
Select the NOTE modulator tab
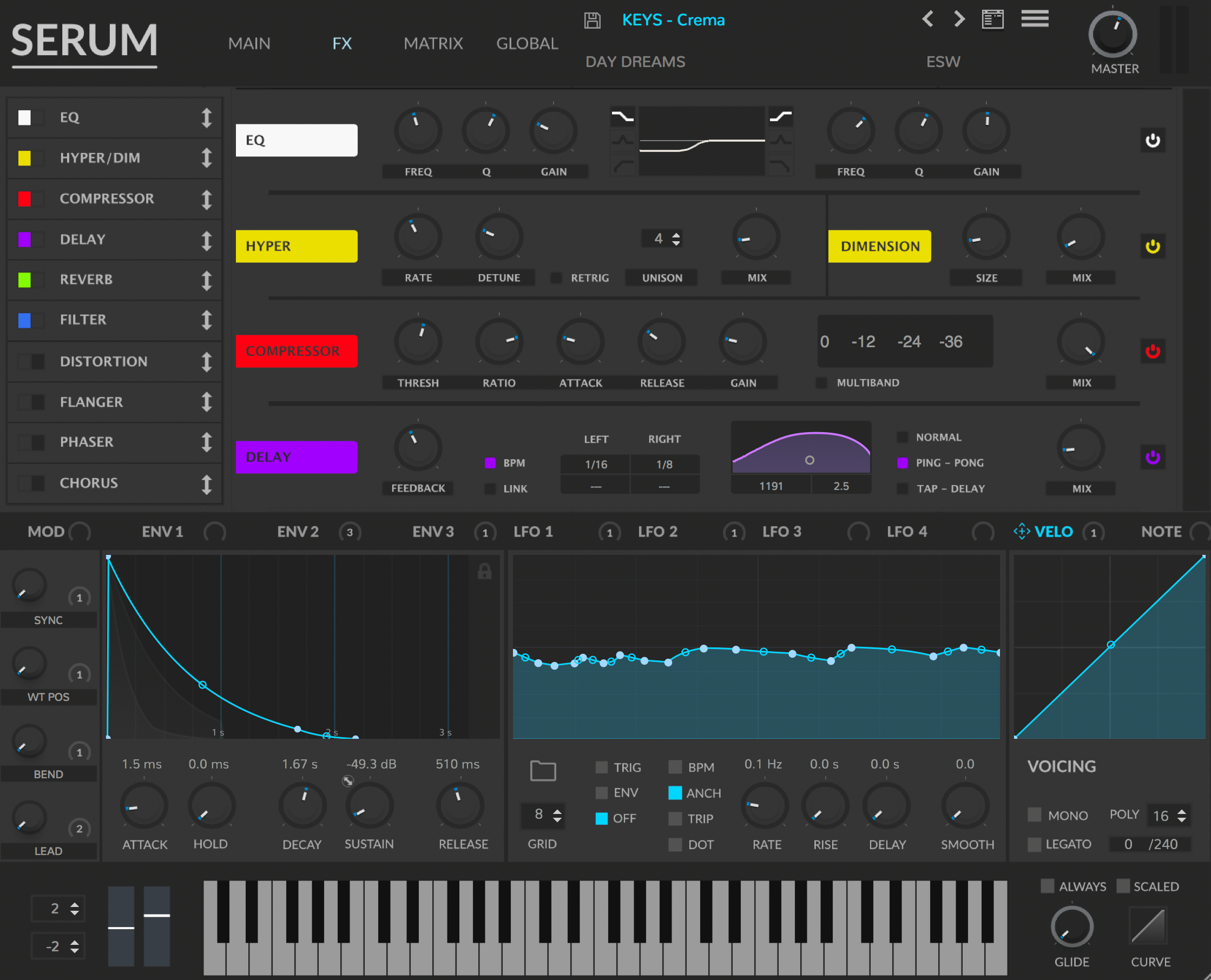[x=1161, y=532]
